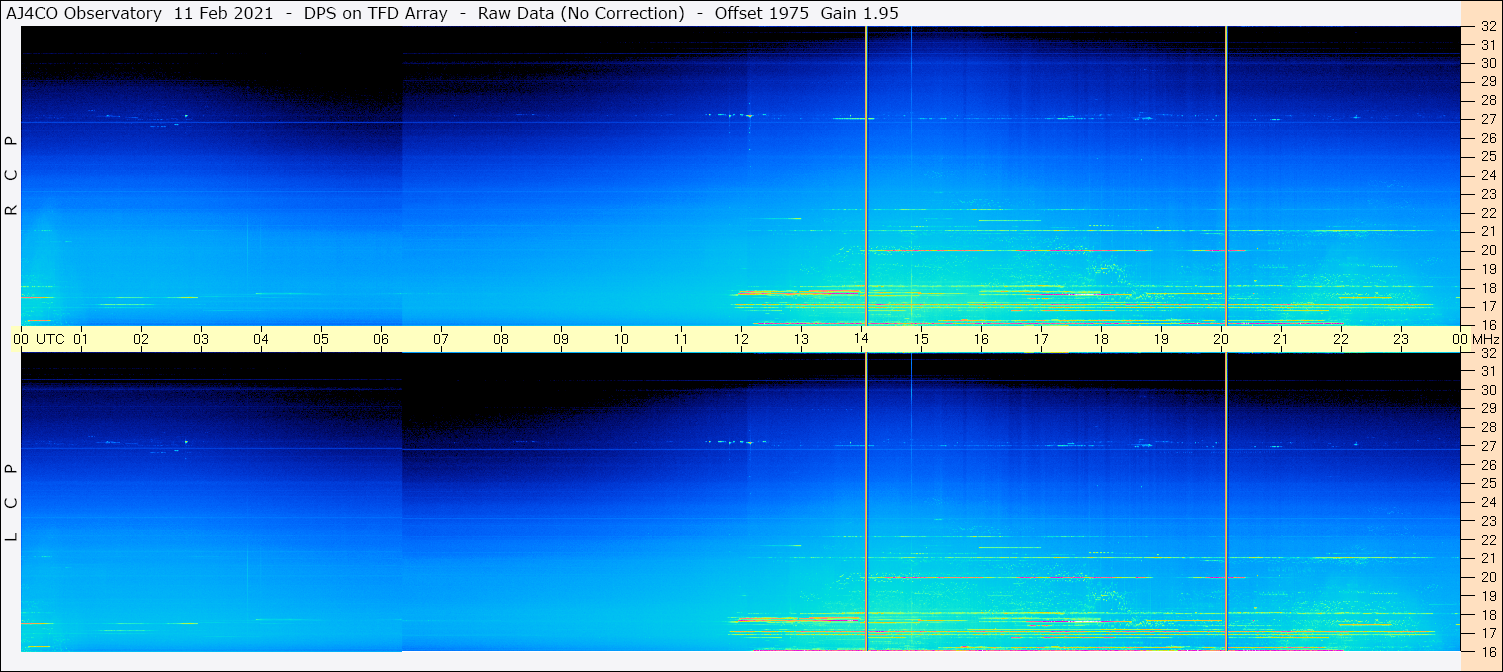The width and height of the screenshot is (1503, 672).
Task: Click the Offset 1975 header value
Action: click(x=759, y=13)
